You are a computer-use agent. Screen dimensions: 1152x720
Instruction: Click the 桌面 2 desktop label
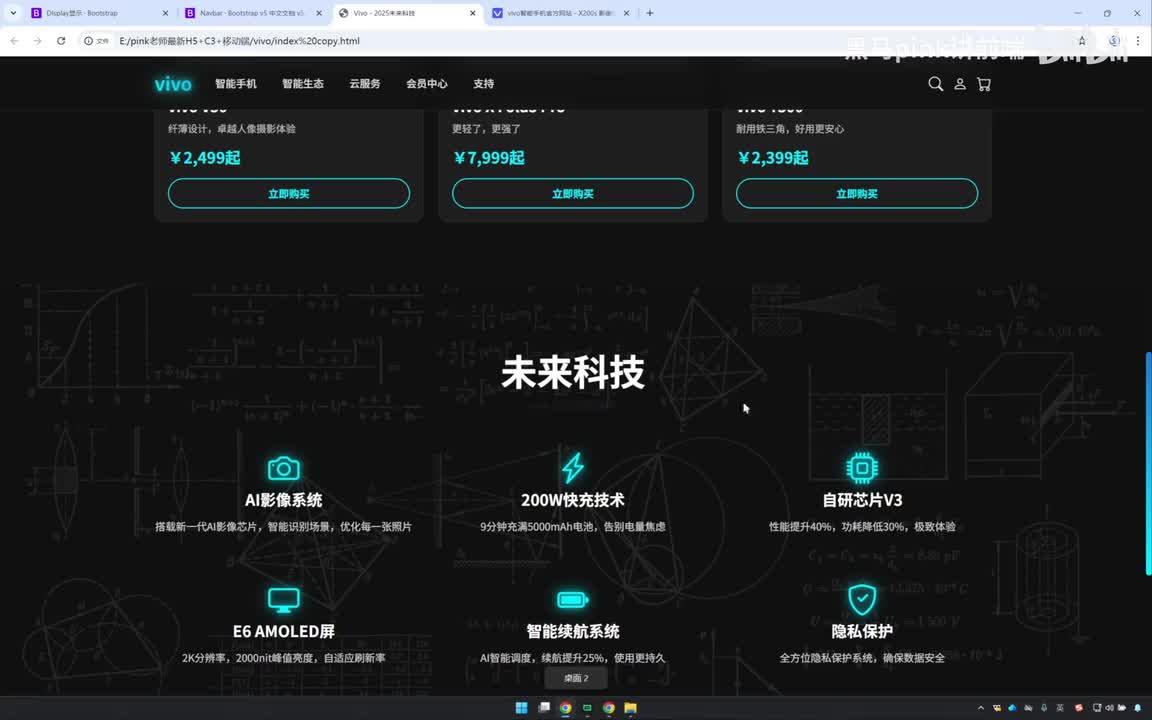[576, 678]
